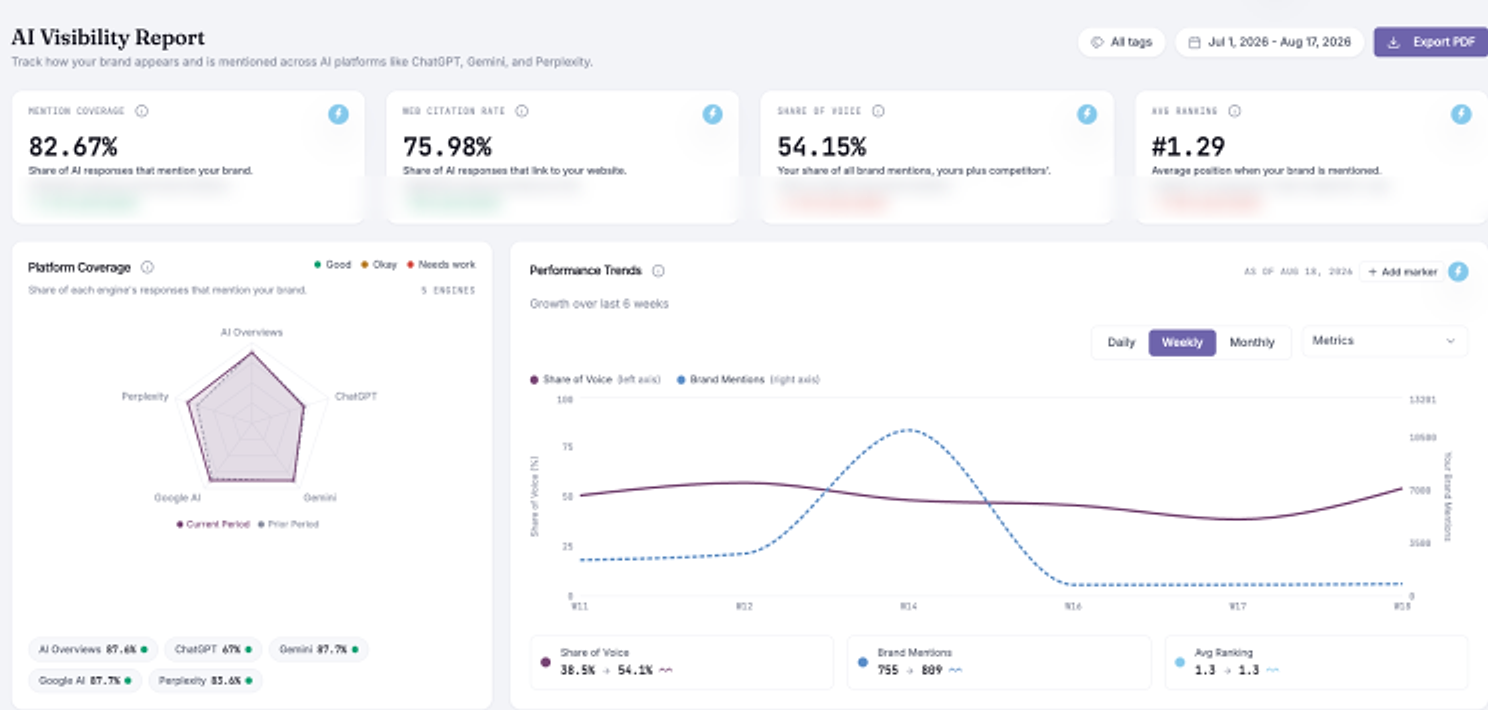The height and width of the screenshot is (710, 1488).
Task: Click the plus icon in Add marker
Action: 1373,271
